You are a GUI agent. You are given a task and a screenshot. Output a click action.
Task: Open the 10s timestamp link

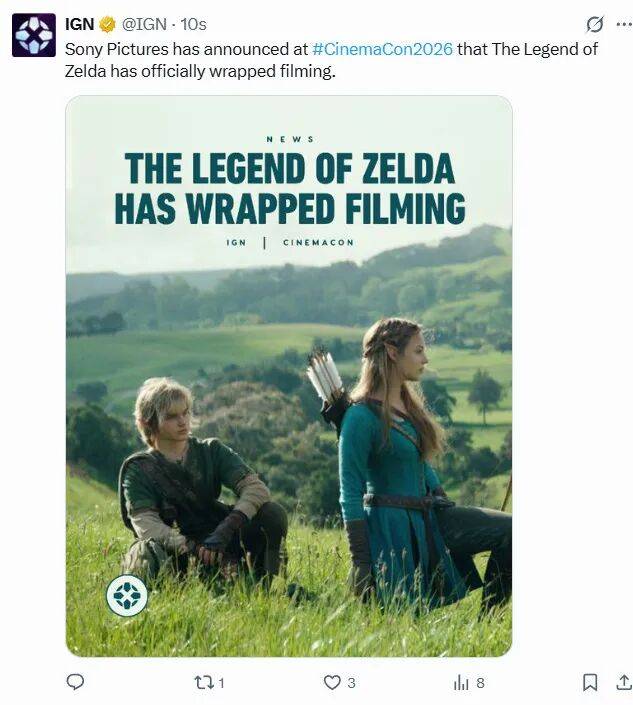pyautogui.click(x=193, y=24)
